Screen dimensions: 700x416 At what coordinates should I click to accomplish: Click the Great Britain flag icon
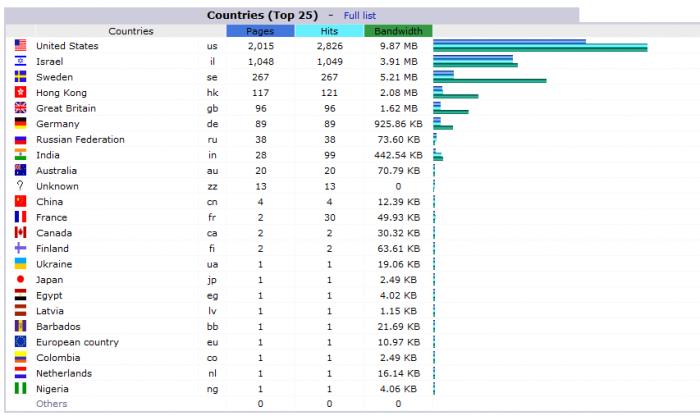pyautogui.click(x=21, y=108)
